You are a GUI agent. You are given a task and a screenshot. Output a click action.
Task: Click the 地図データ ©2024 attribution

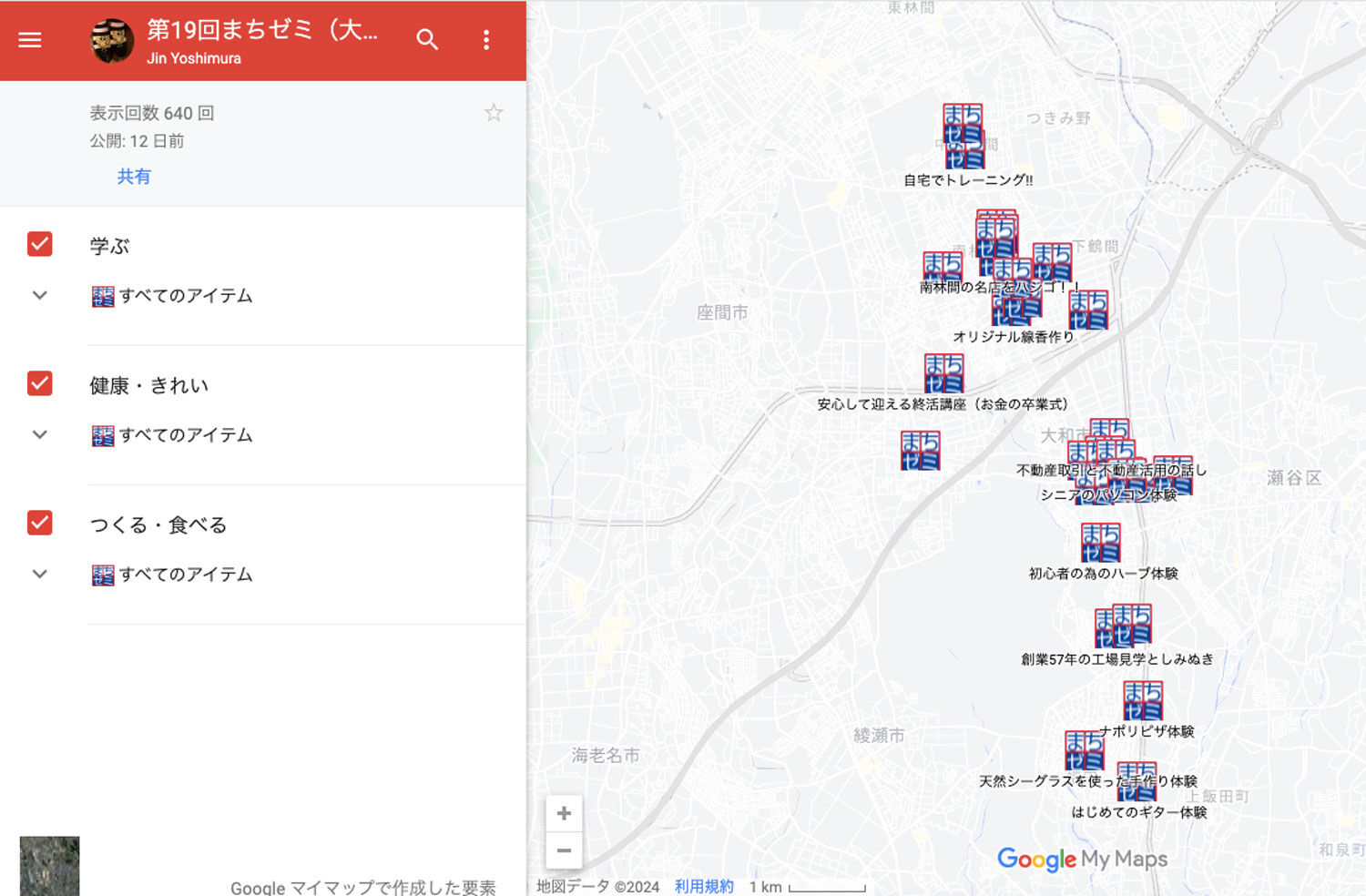(x=597, y=886)
